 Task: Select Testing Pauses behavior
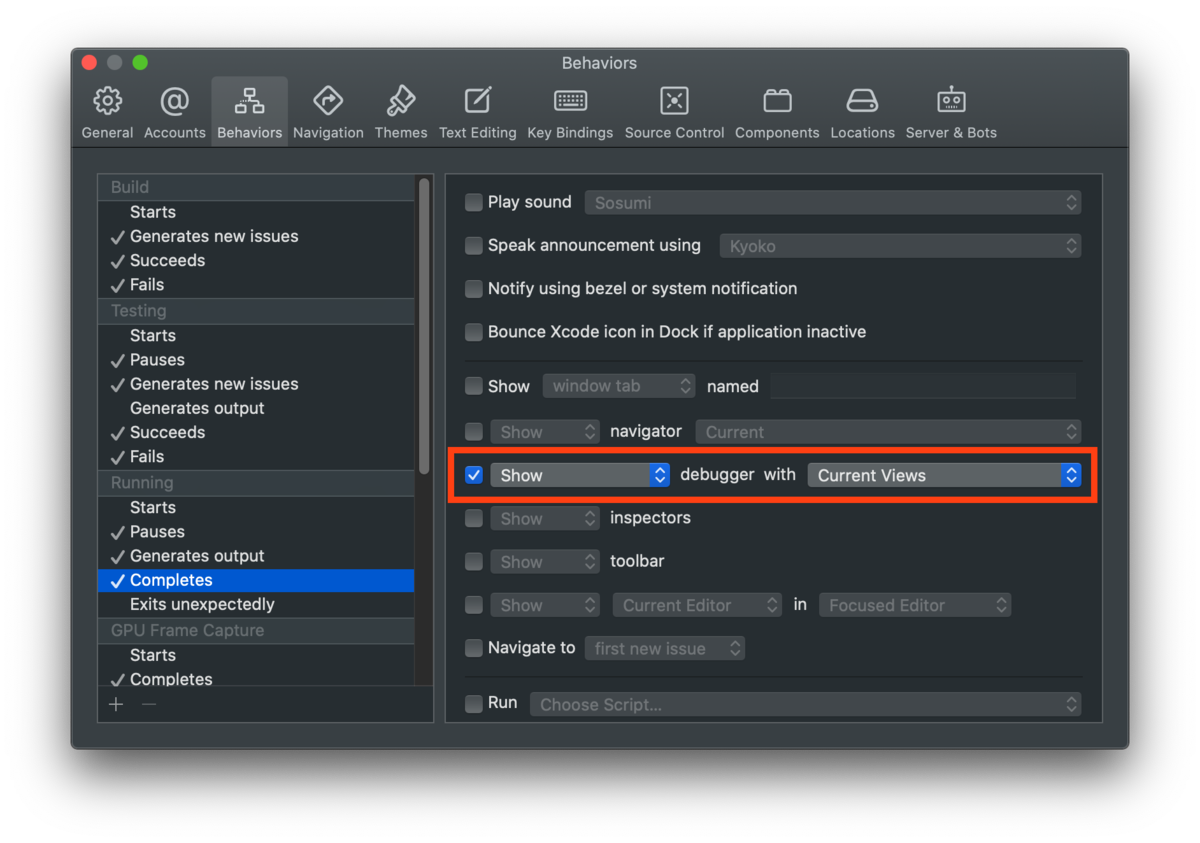click(x=256, y=360)
